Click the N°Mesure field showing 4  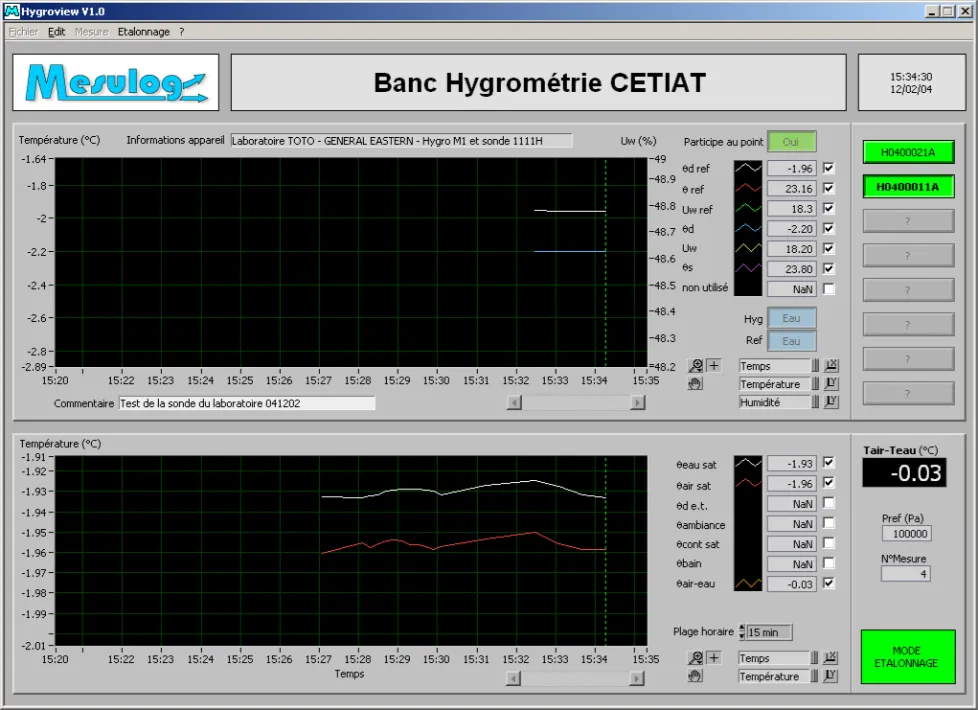[906, 574]
